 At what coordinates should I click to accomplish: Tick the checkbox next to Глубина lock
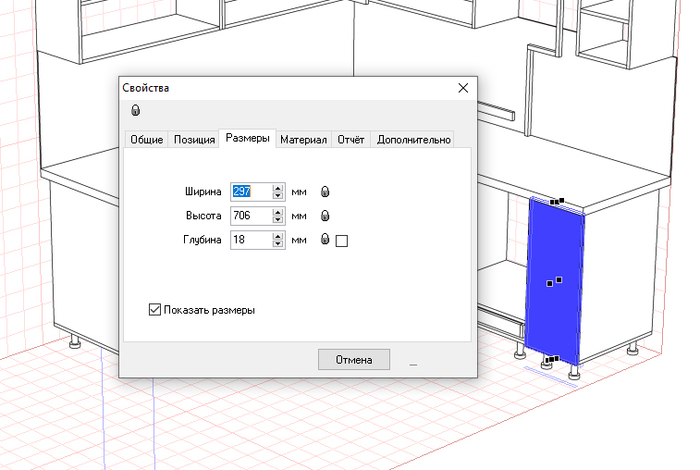click(x=342, y=240)
